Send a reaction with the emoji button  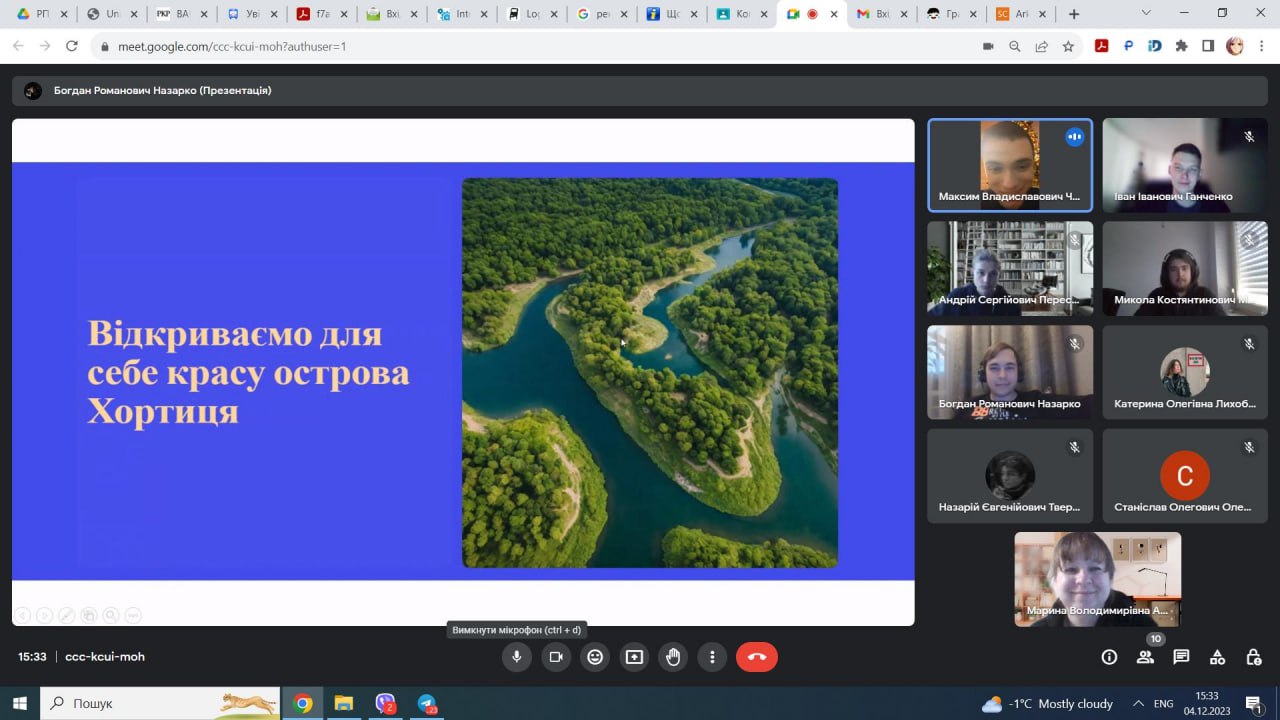coord(595,657)
